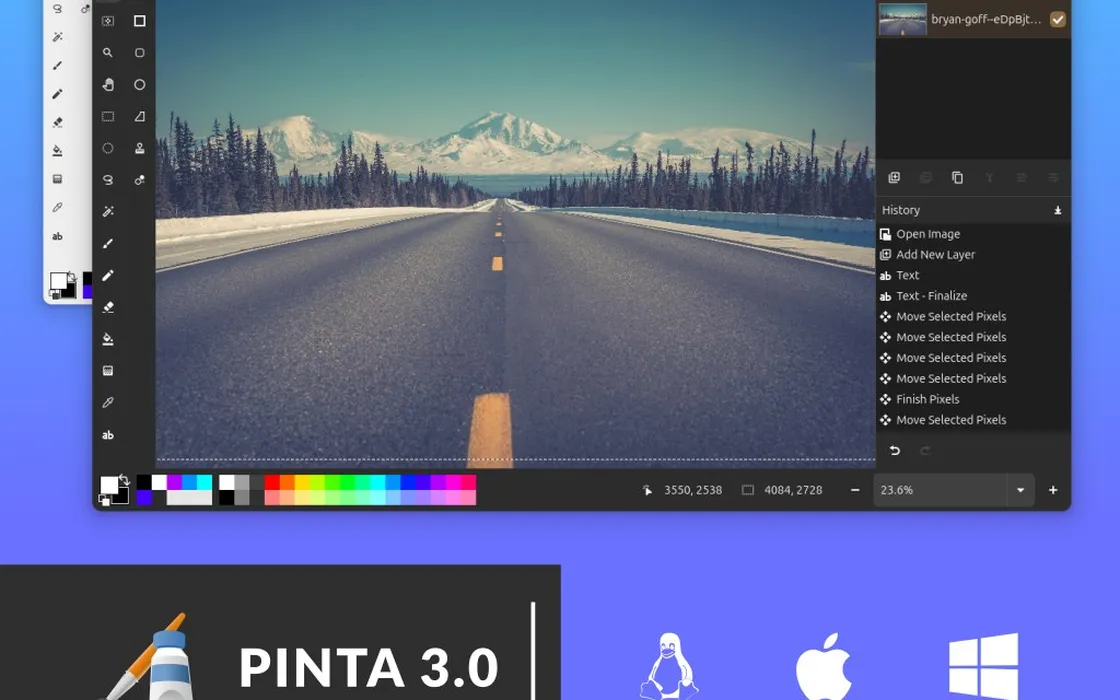Click selection size readout 4084, 2728
This screenshot has width=1120, height=700.
point(793,490)
